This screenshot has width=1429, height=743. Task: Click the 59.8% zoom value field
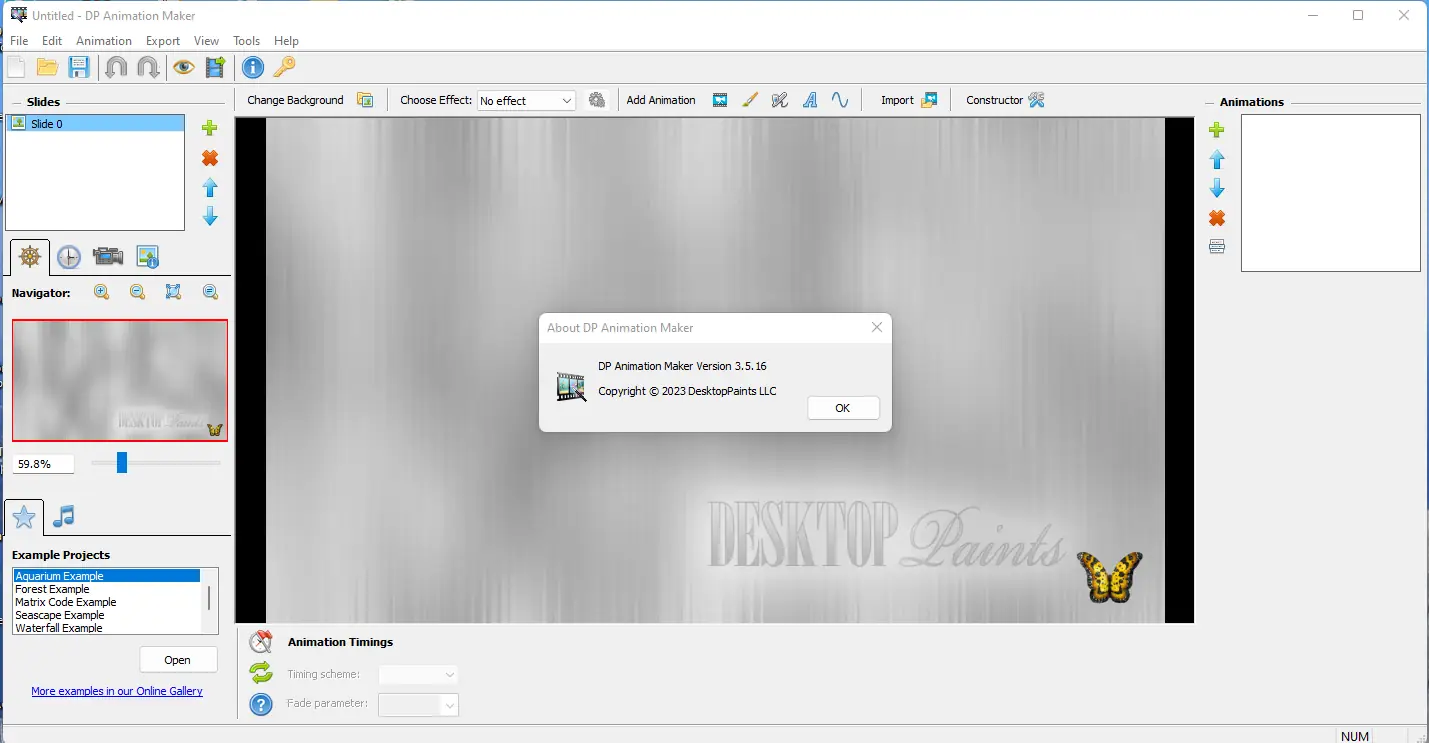pos(43,464)
